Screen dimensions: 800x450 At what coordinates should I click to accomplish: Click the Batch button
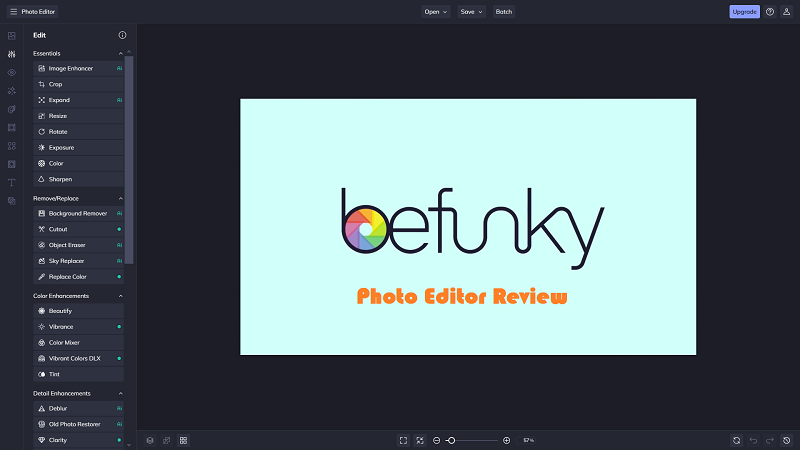(504, 12)
